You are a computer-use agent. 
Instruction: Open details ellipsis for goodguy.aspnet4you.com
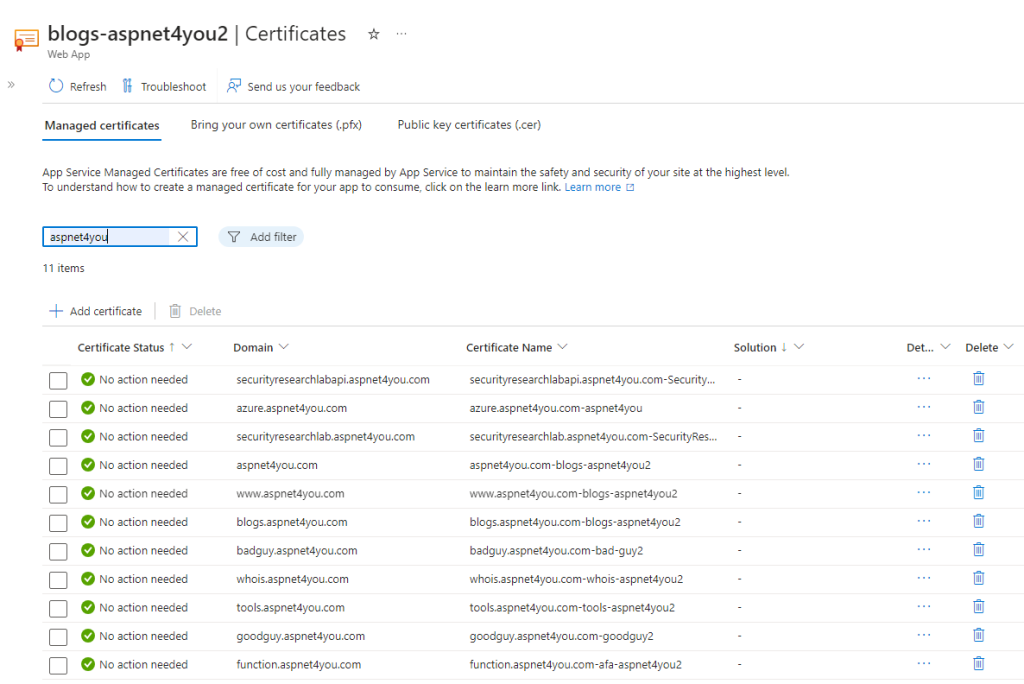point(923,635)
